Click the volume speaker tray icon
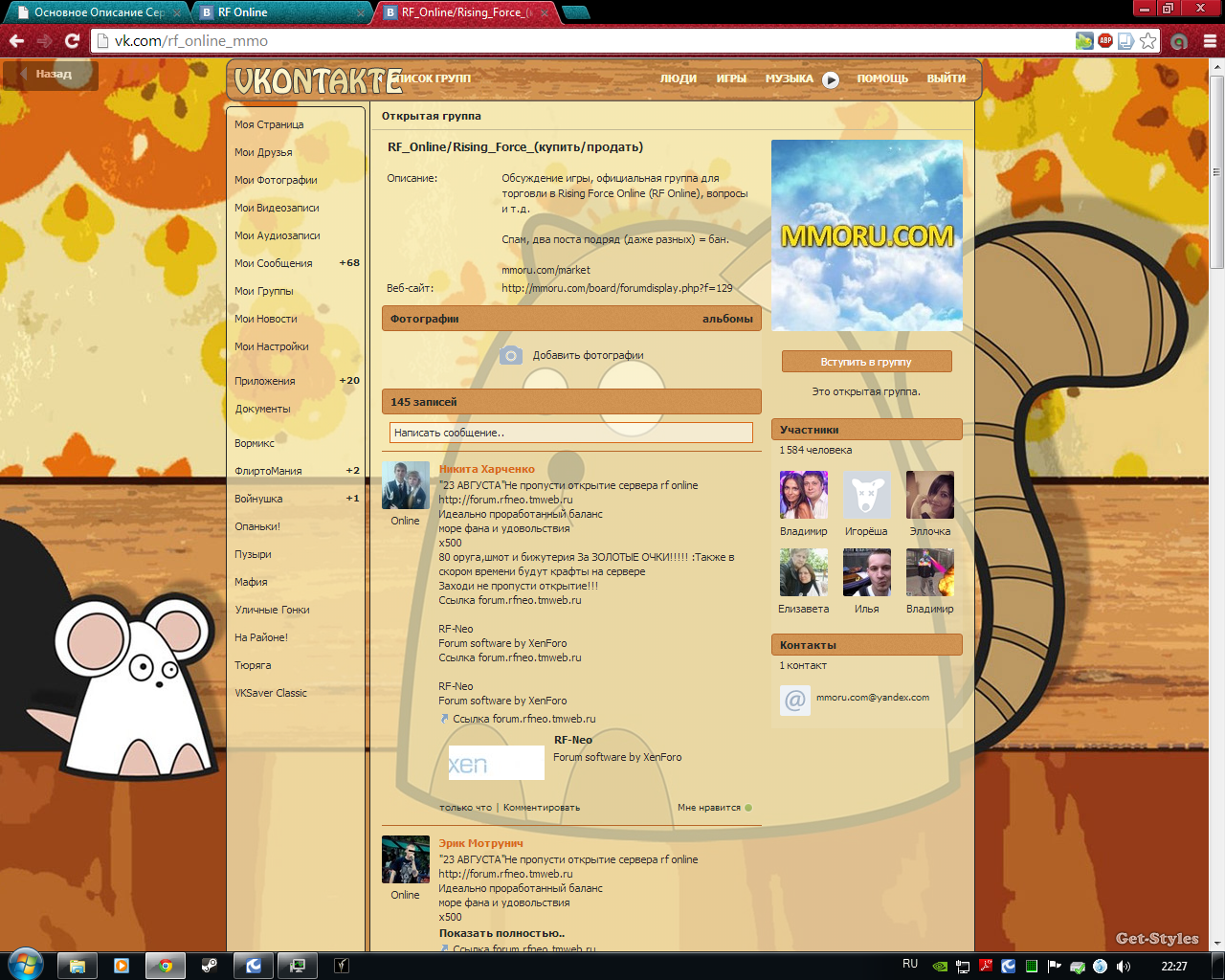This screenshot has height=980, width=1225. click(1123, 967)
